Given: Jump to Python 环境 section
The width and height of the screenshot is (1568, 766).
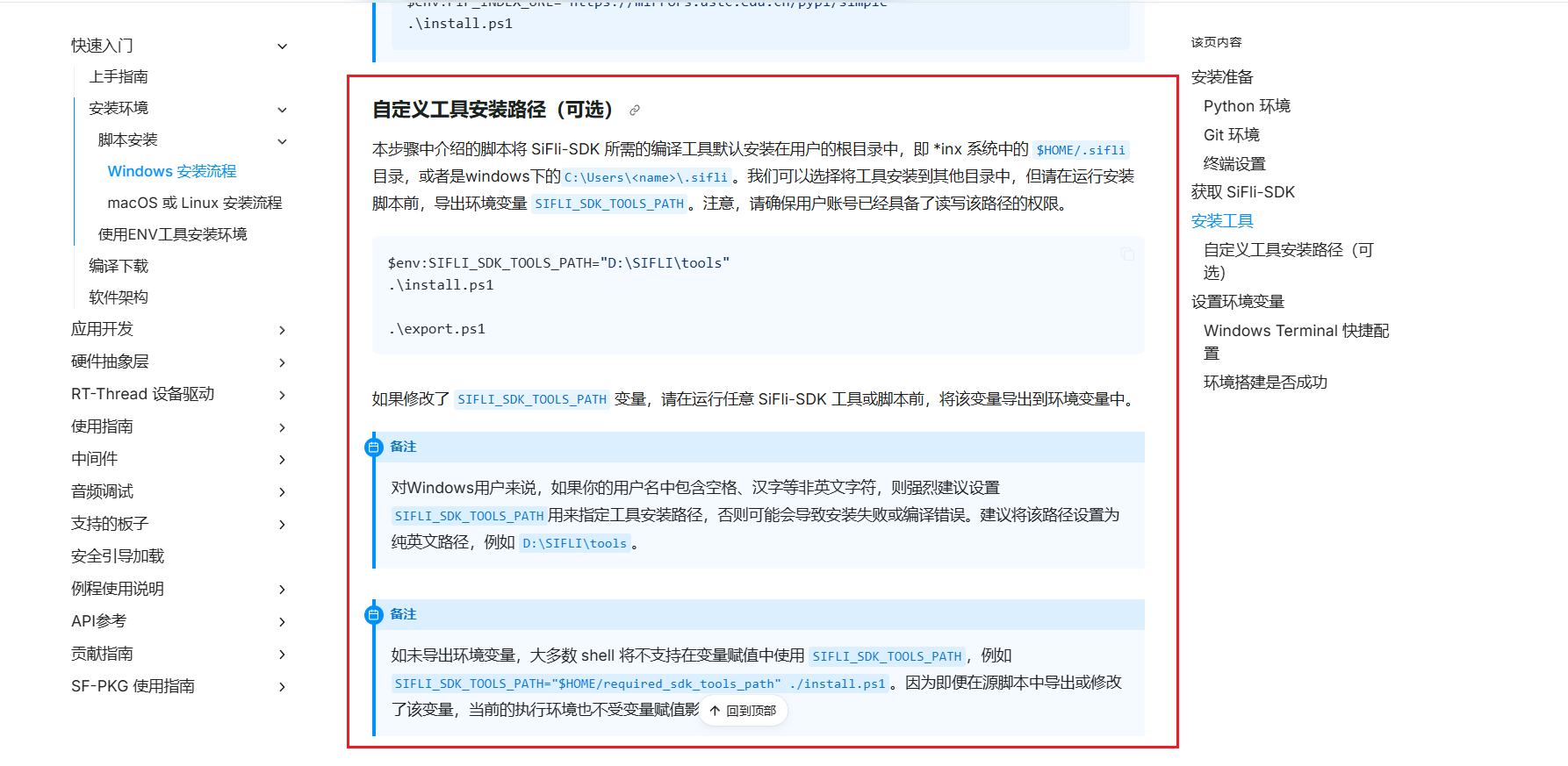Looking at the screenshot, I should coord(1247,106).
